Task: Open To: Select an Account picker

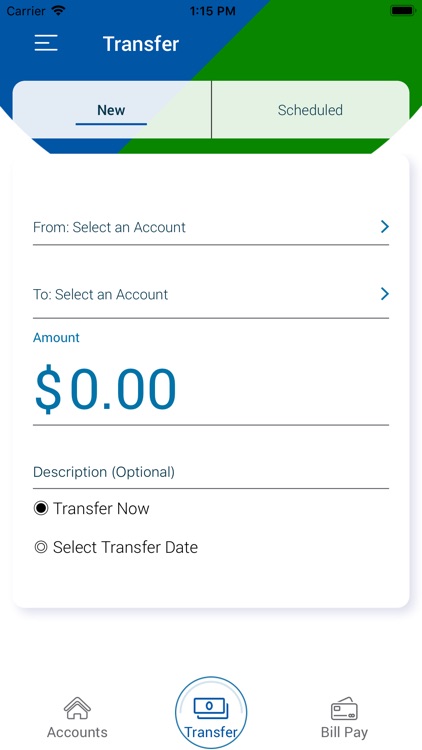Action: (x=211, y=294)
